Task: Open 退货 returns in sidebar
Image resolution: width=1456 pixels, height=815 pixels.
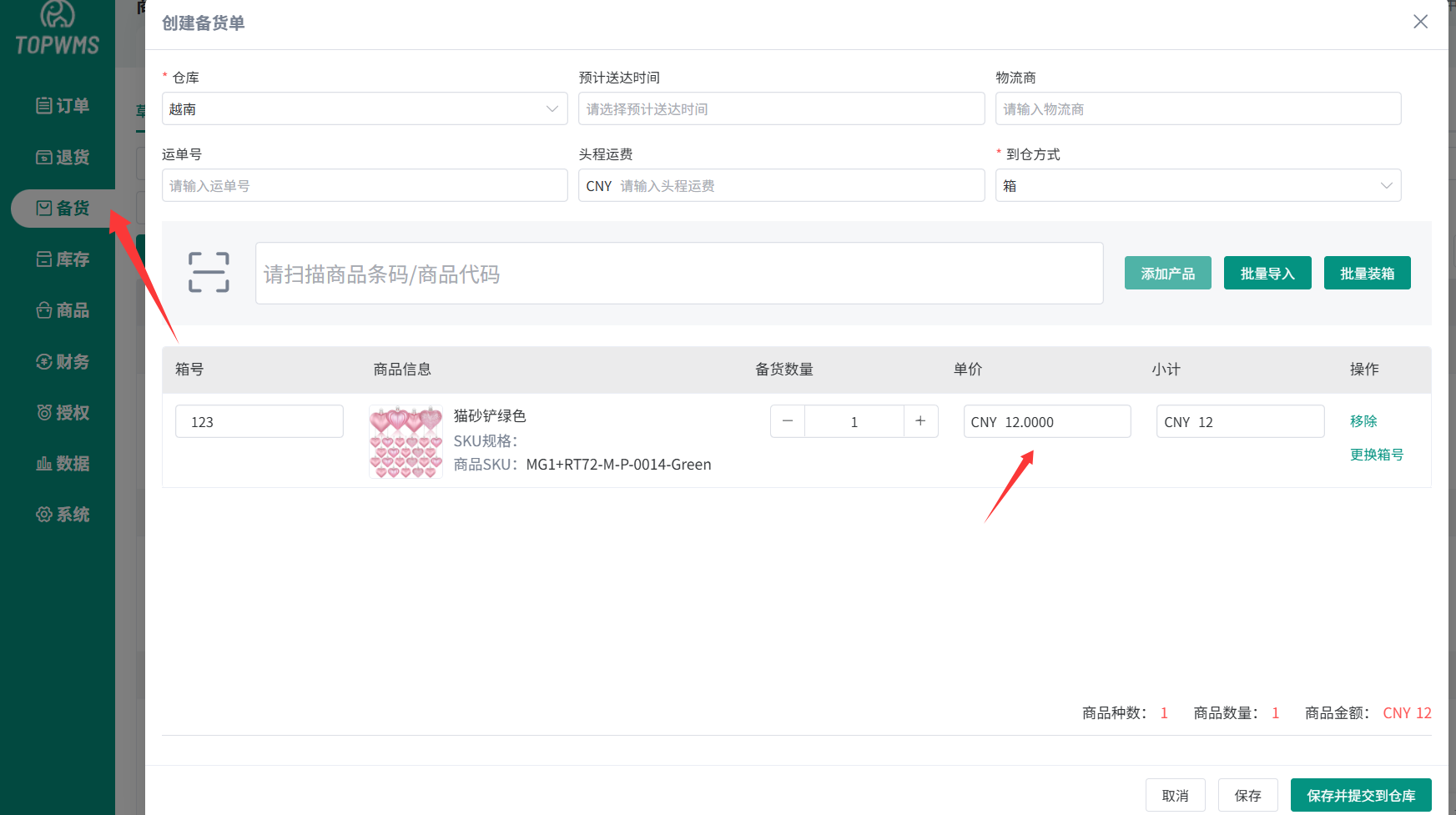Action: [x=63, y=157]
